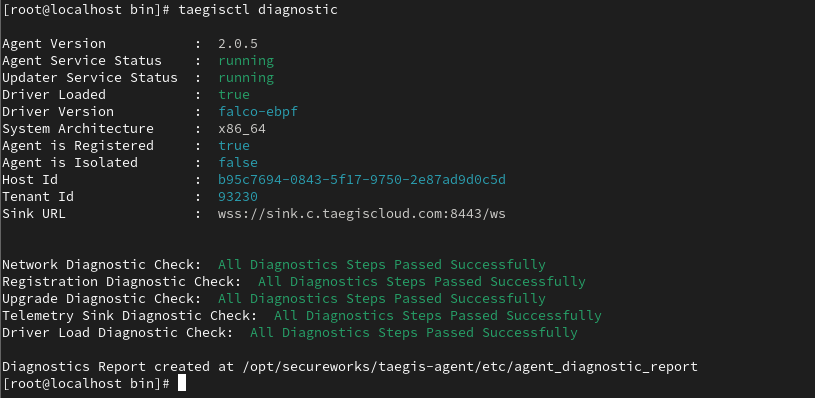Click the Tenant Id 93230 value
815x398 pixels.
[x=238, y=197]
